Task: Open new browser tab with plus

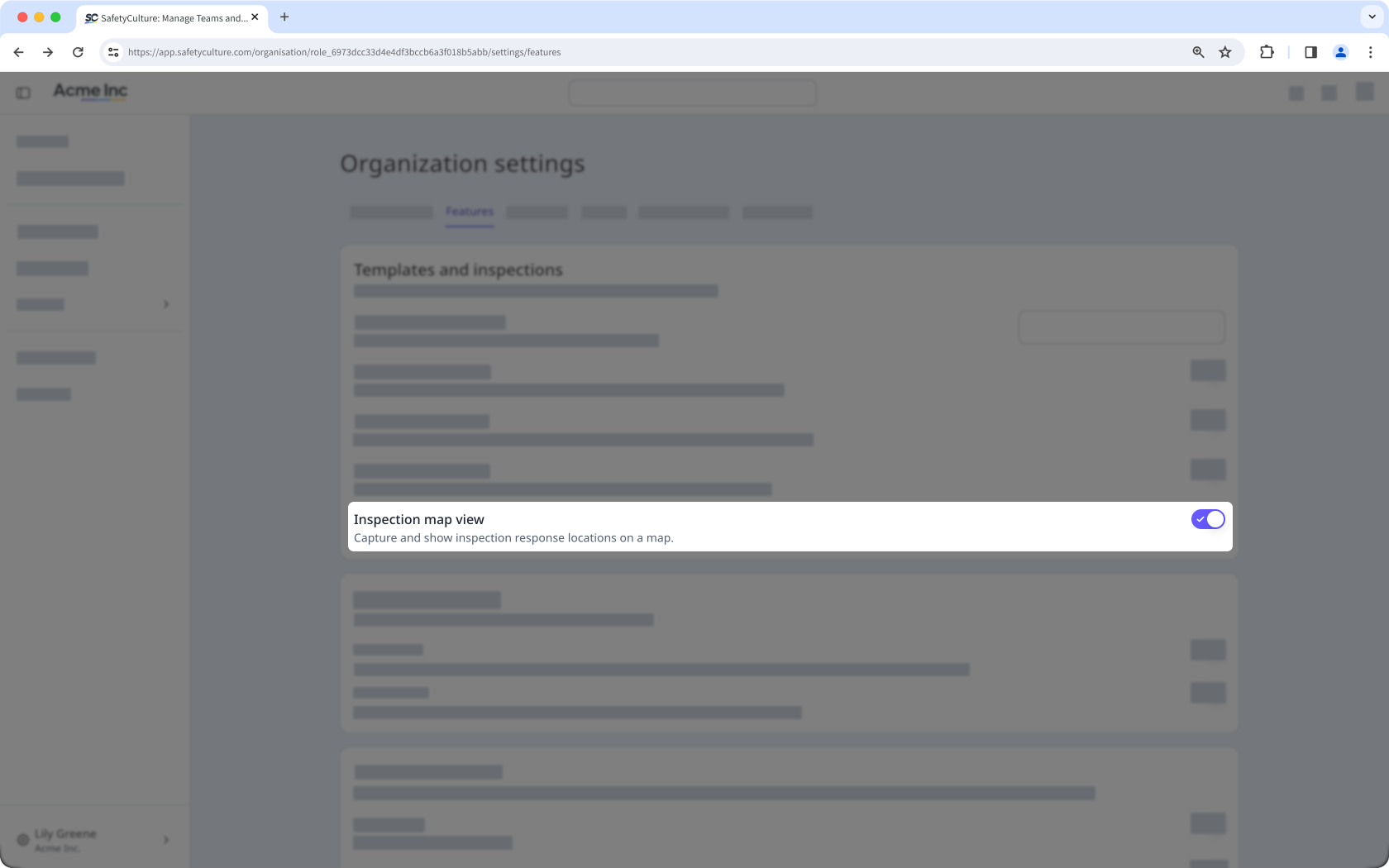Action: (x=284, y=17)
